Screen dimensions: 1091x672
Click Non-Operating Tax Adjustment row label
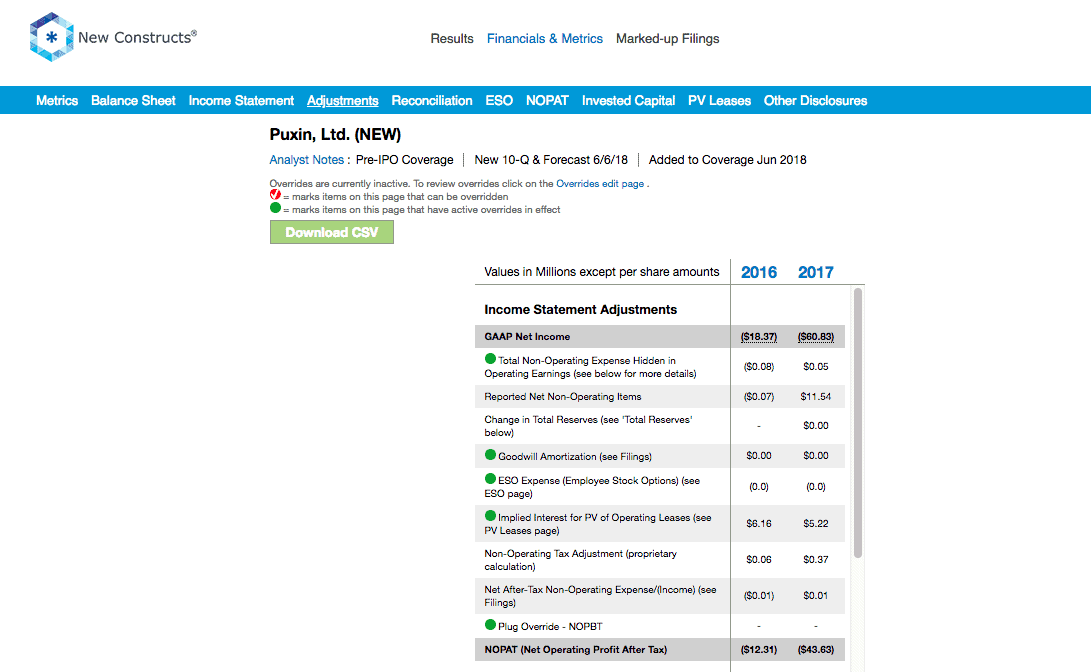coord(580,560)
